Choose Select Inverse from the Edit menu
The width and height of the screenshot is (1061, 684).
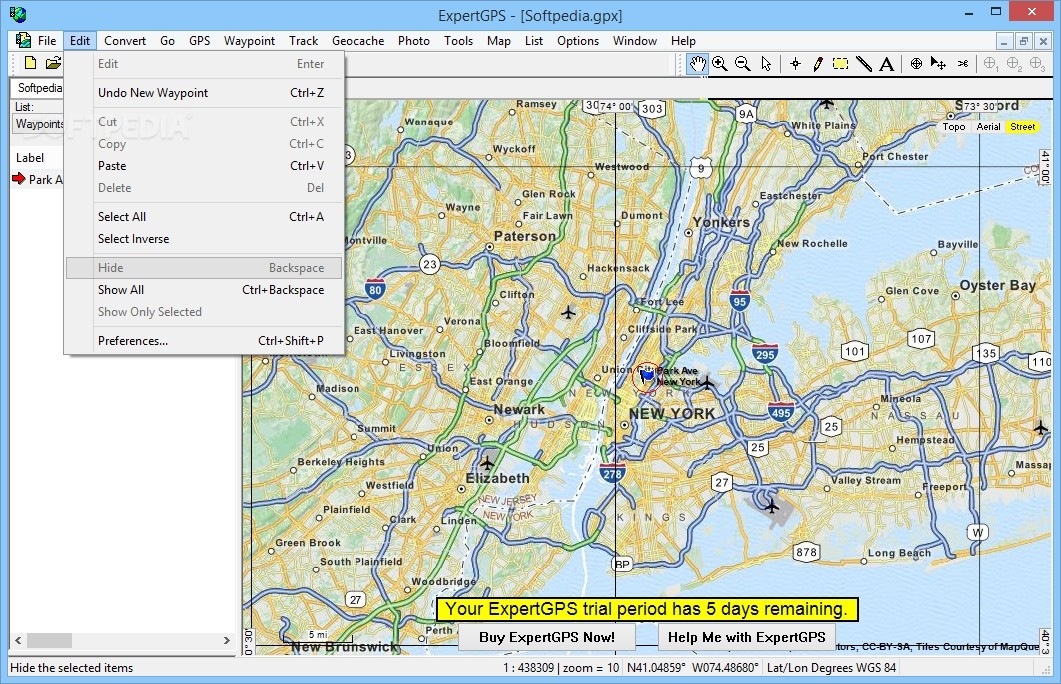tap(204, 239)
